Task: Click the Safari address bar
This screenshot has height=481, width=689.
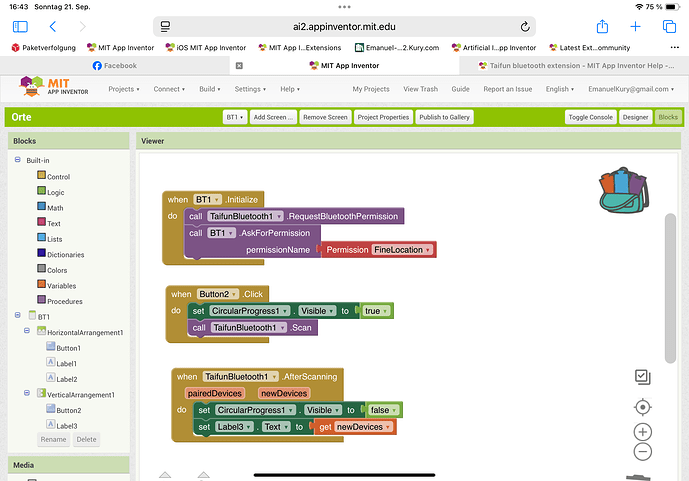Action: pos(344,26)
